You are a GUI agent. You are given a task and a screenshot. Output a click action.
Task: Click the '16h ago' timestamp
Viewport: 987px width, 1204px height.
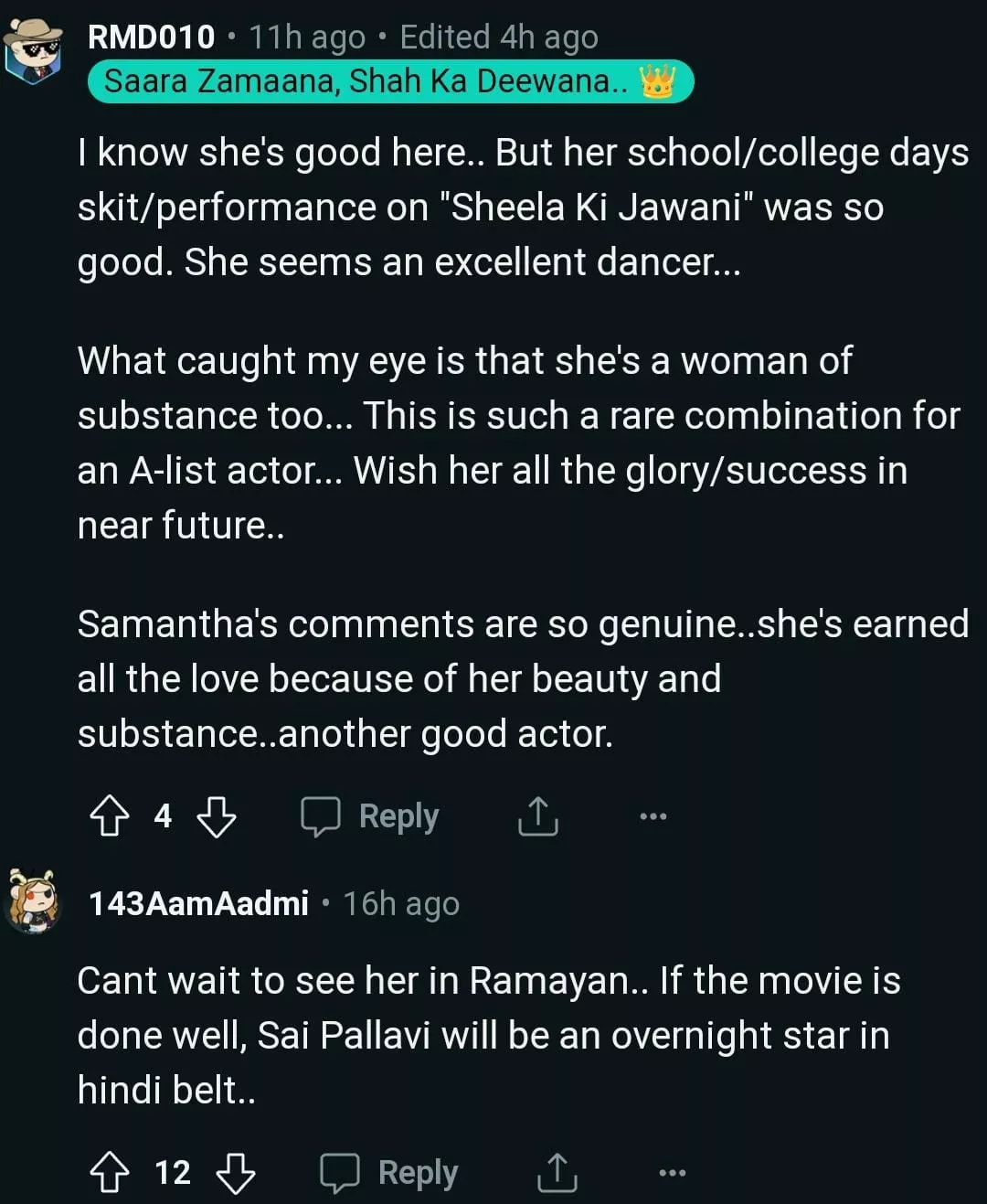pos(401,903)
